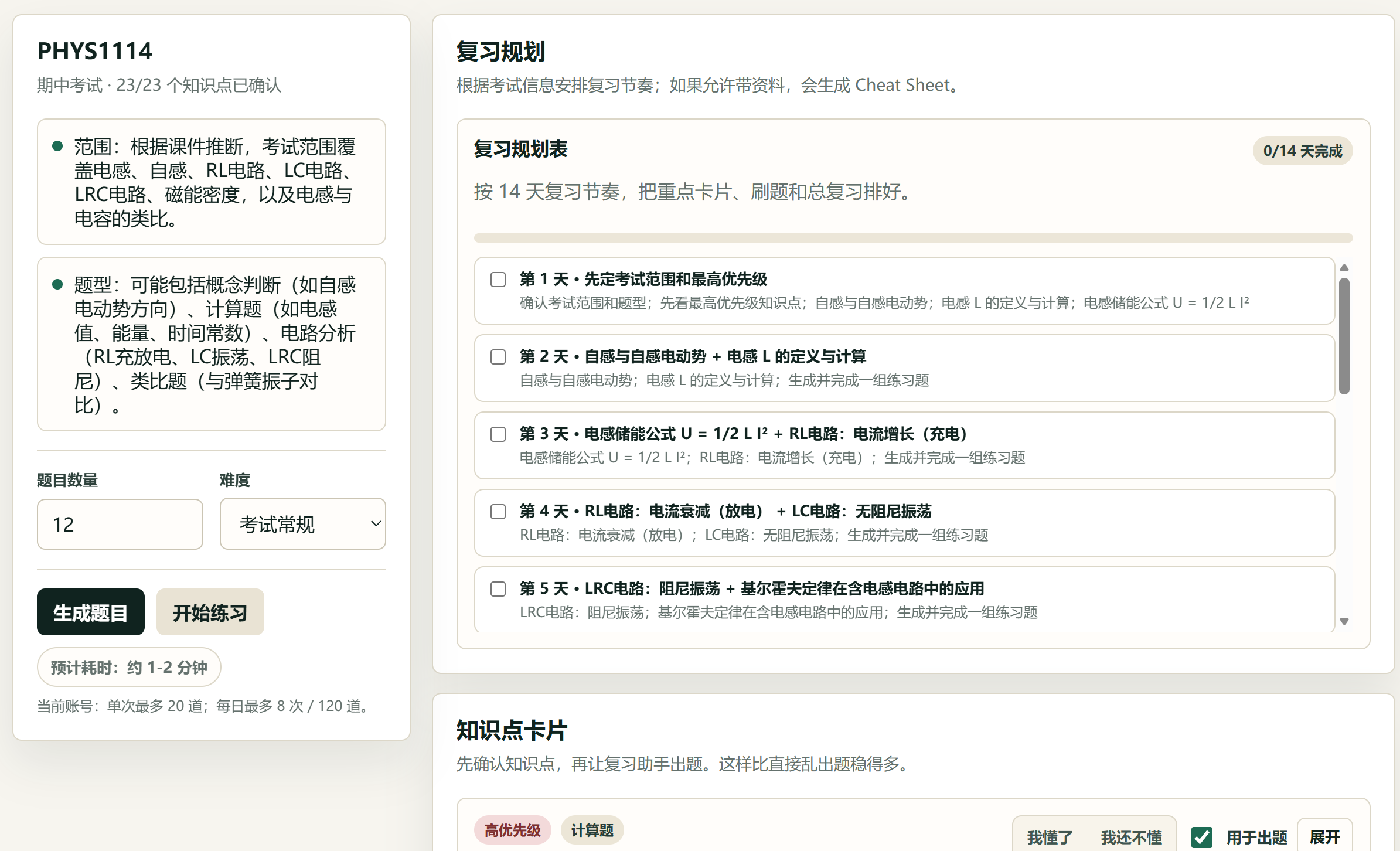Select the 第 1 天 · 先定考试范围和最高优先级 title
This screenshot has width=1400, height=851.
643,279
